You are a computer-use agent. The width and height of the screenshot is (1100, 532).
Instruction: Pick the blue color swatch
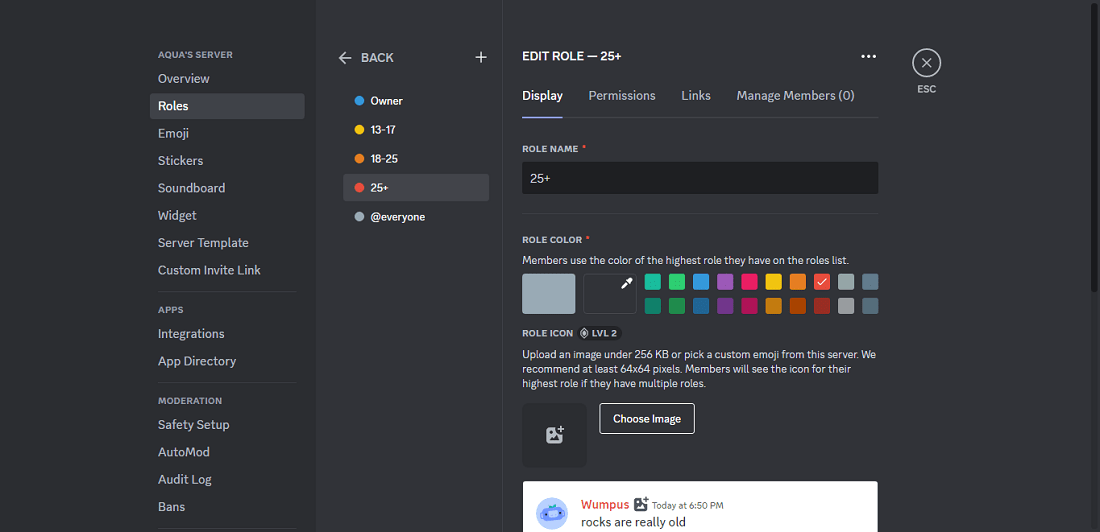tap(701, 281)
